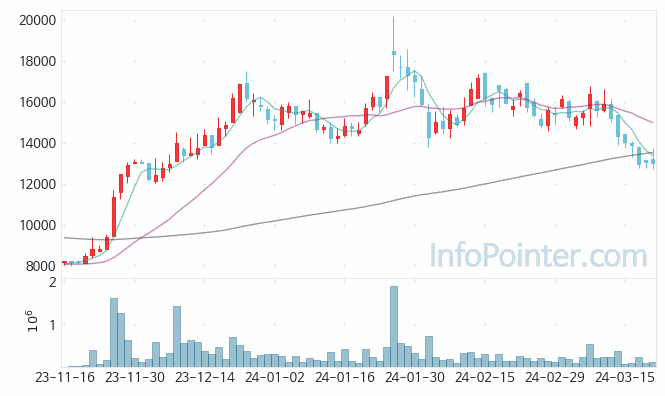
Task: Click the 23-11-30 date label
Action: (x=135, y=377)
